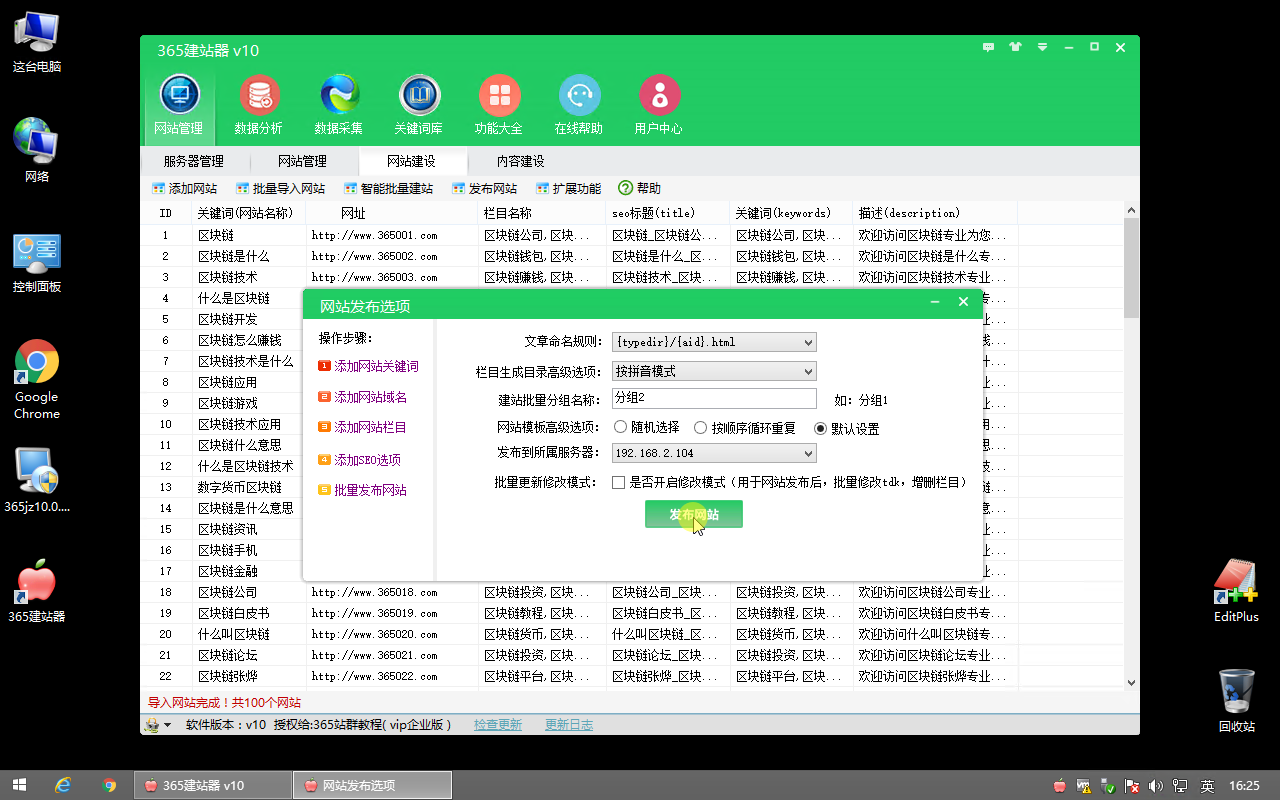The height and width of the screenshot is (800, 1280).
Task: Open 用户中心 toolbar icon
Action: pos(659,105)
